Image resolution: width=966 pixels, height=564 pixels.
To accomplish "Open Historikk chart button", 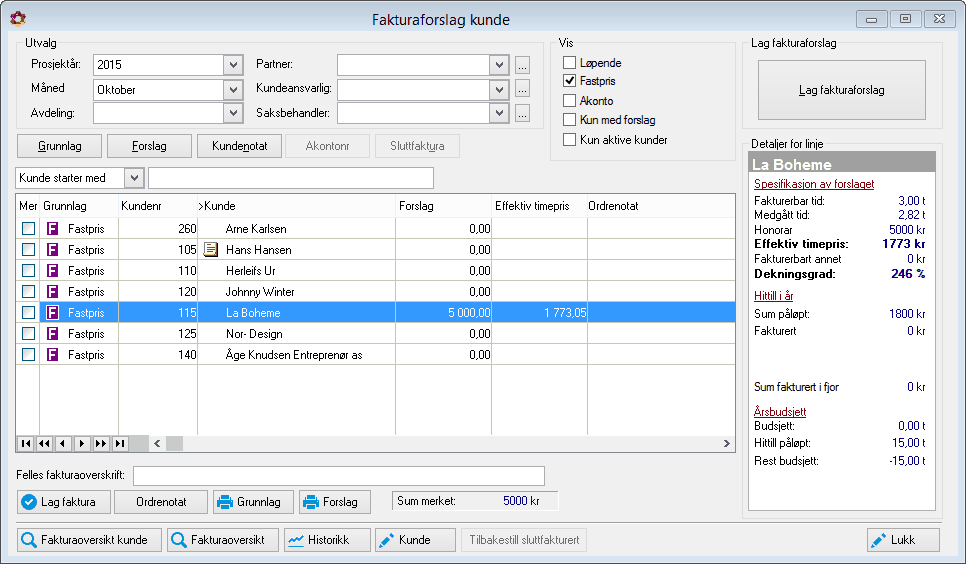I will [327, 540].
